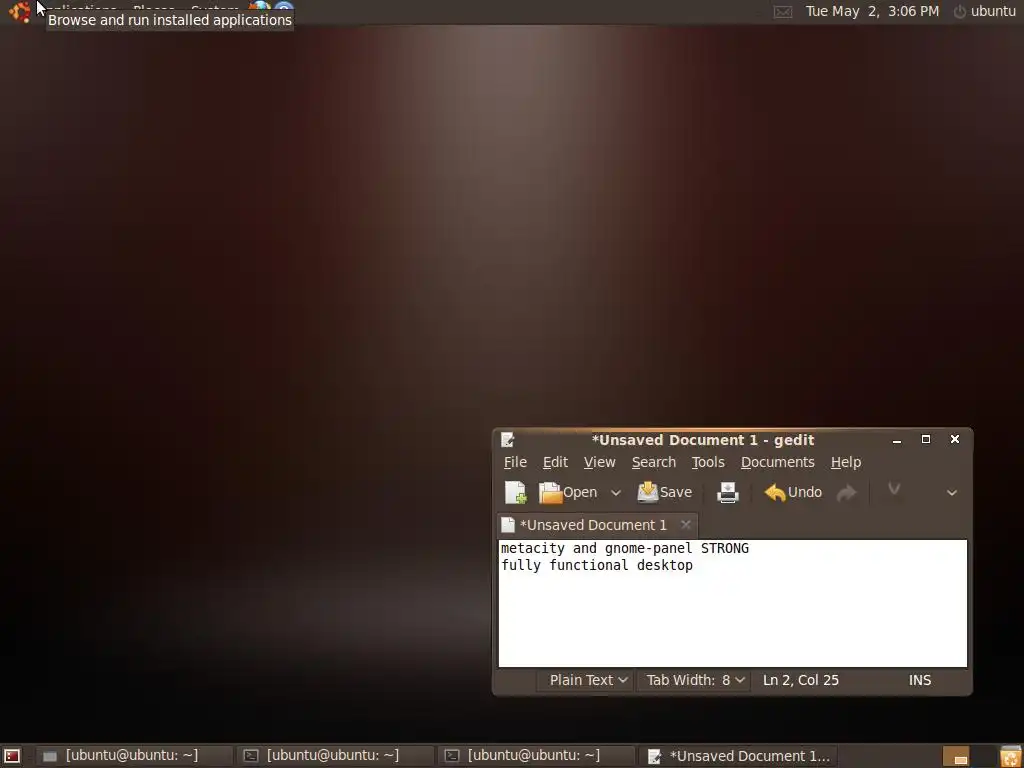
Task: Open the Edit menu in gedit
Action: click(x=555, y=462)
